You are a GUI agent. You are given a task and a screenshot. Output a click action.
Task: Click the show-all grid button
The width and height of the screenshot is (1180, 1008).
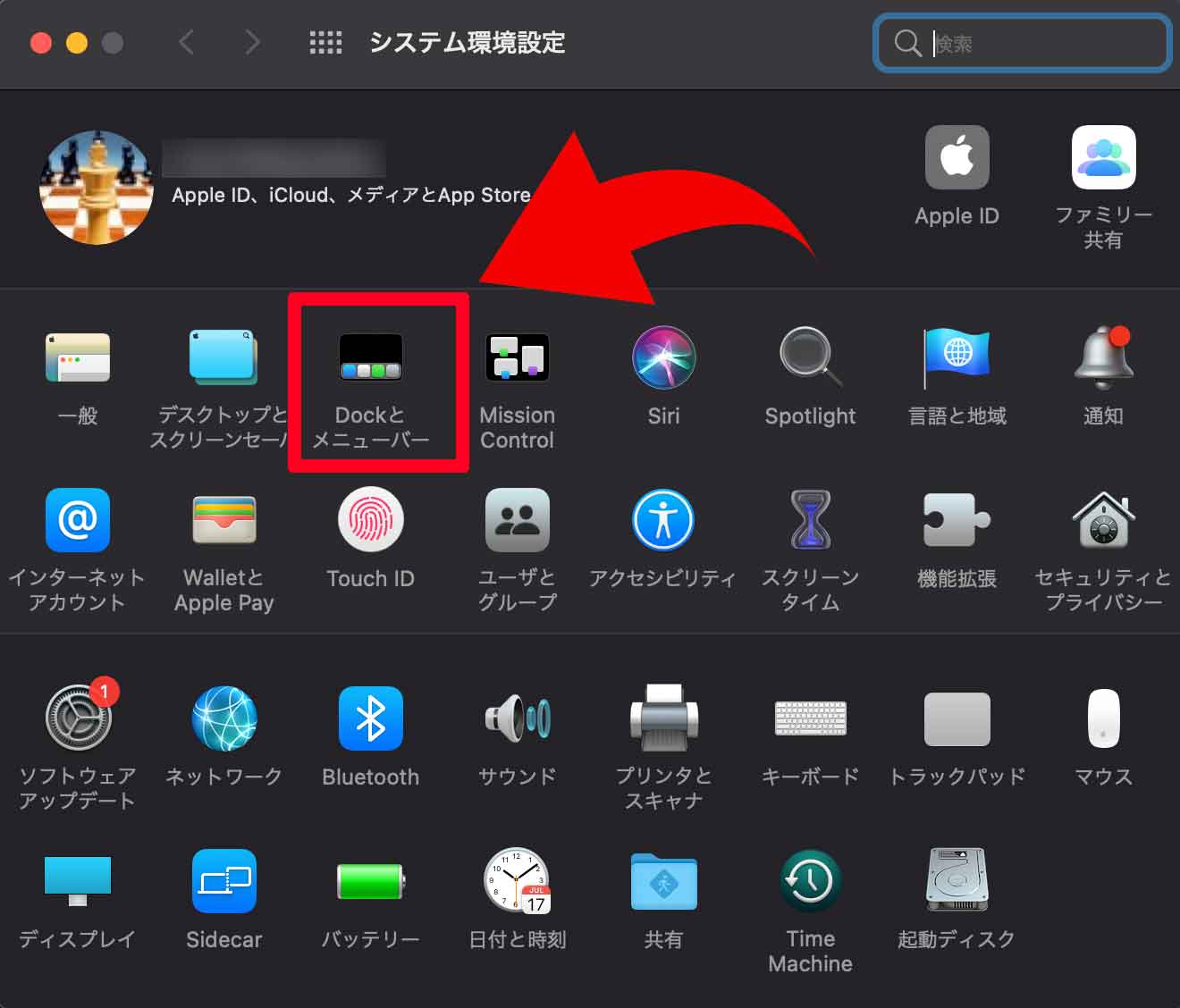point(325,42)
